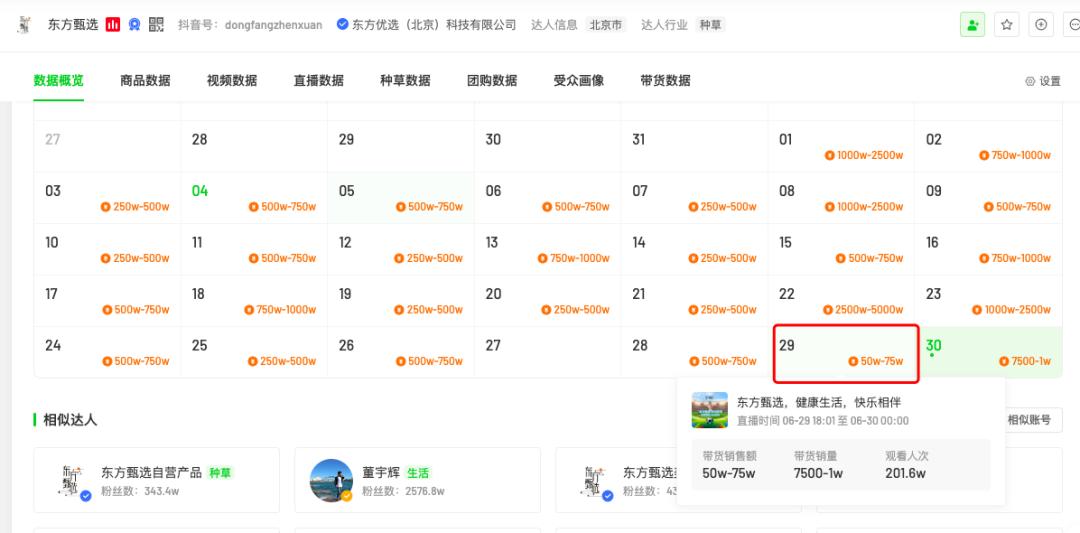
Task: Select calendar day 29 with 50w-75w sales
Action: (846, 354)
